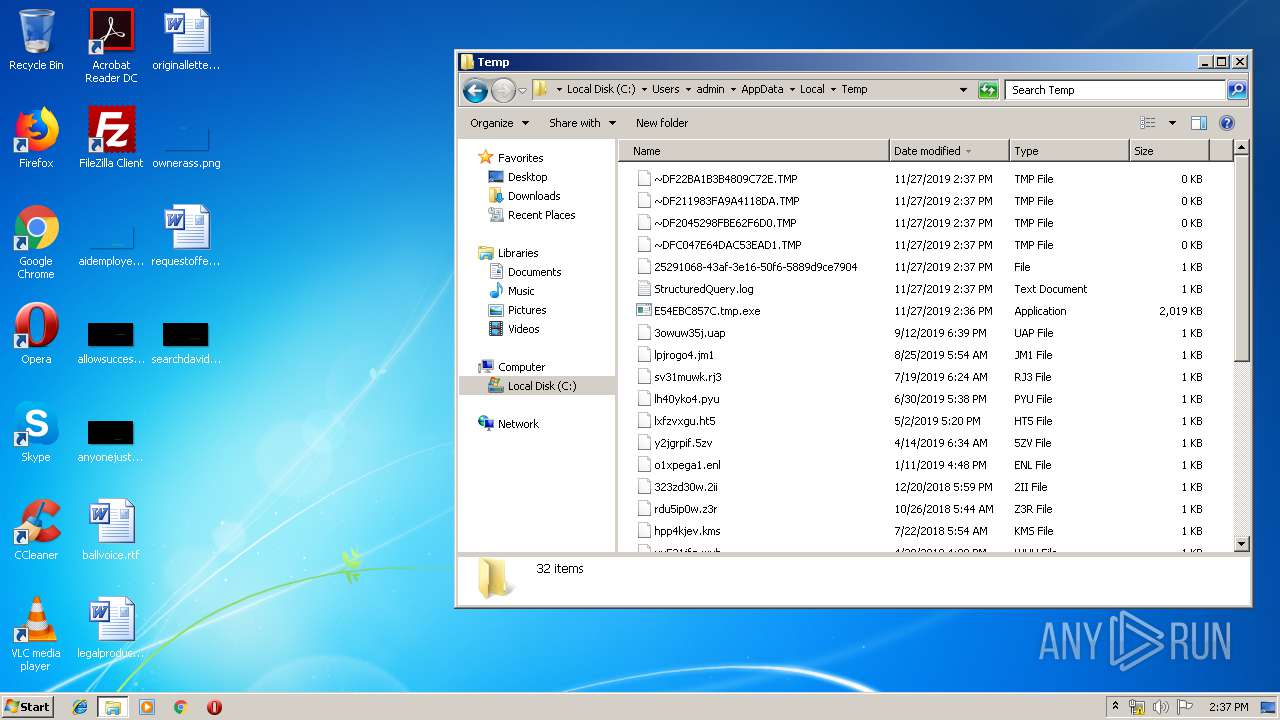
Task: Sort by Name column header
Action: pos(754,151)
